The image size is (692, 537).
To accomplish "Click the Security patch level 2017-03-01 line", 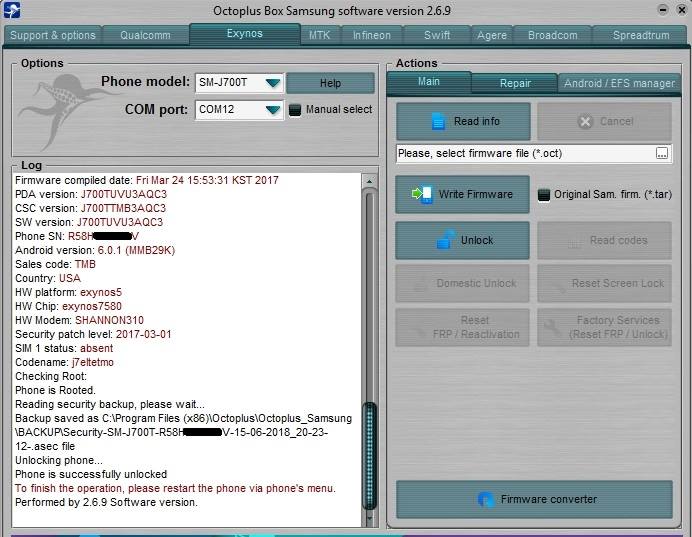I will pos(93,334).
